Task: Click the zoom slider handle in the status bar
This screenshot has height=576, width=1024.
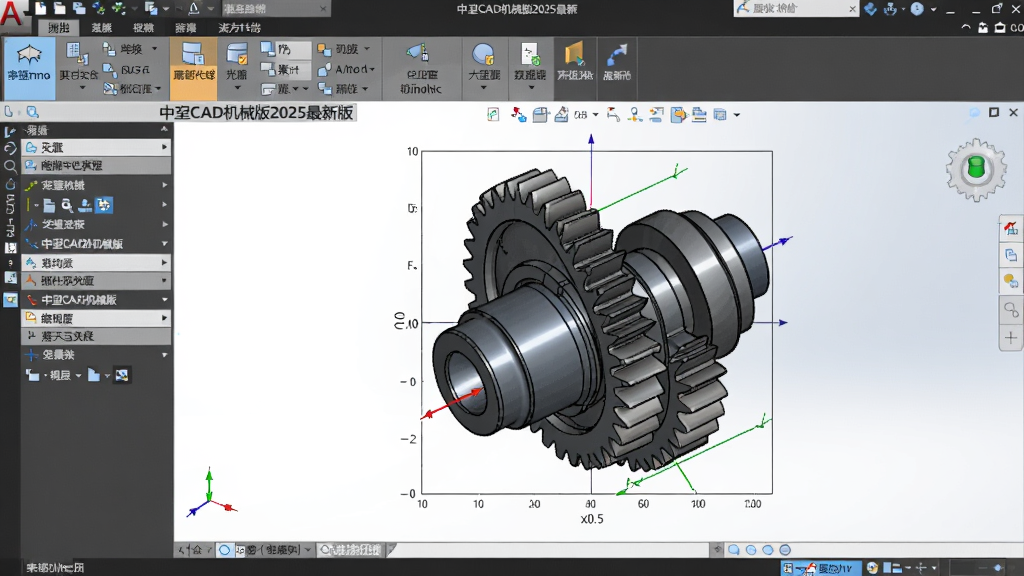Action: pyautogui.click(x=998, y=568)
